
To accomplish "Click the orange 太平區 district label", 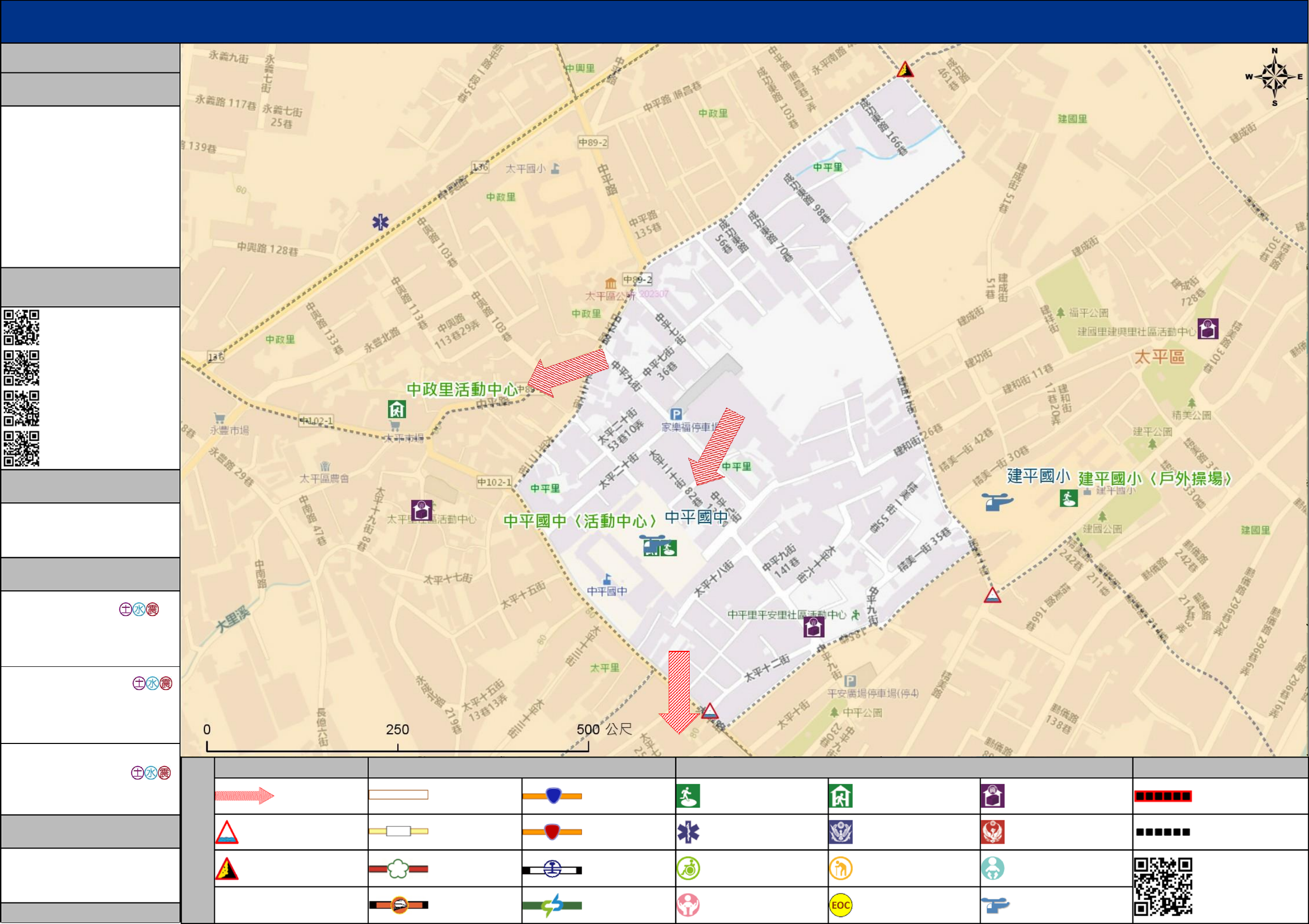I will point(1159,357).
